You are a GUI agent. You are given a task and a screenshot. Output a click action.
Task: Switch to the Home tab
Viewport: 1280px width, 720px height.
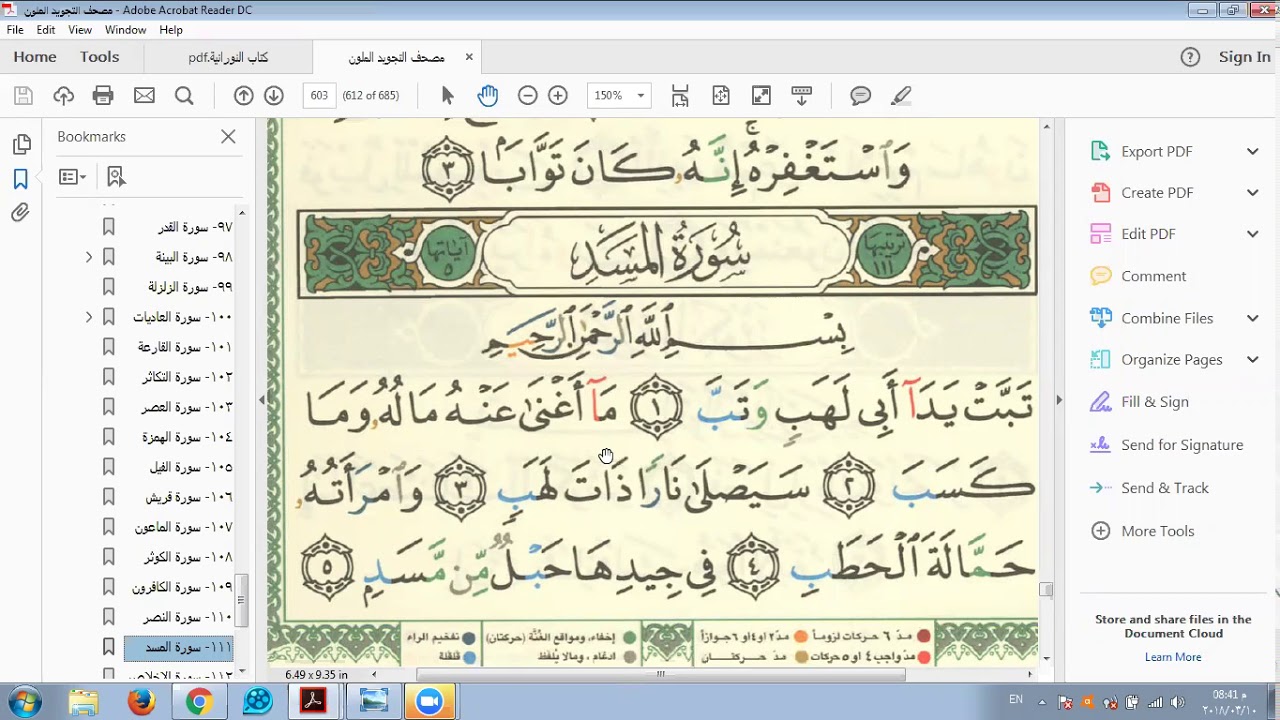coord(35,57)
